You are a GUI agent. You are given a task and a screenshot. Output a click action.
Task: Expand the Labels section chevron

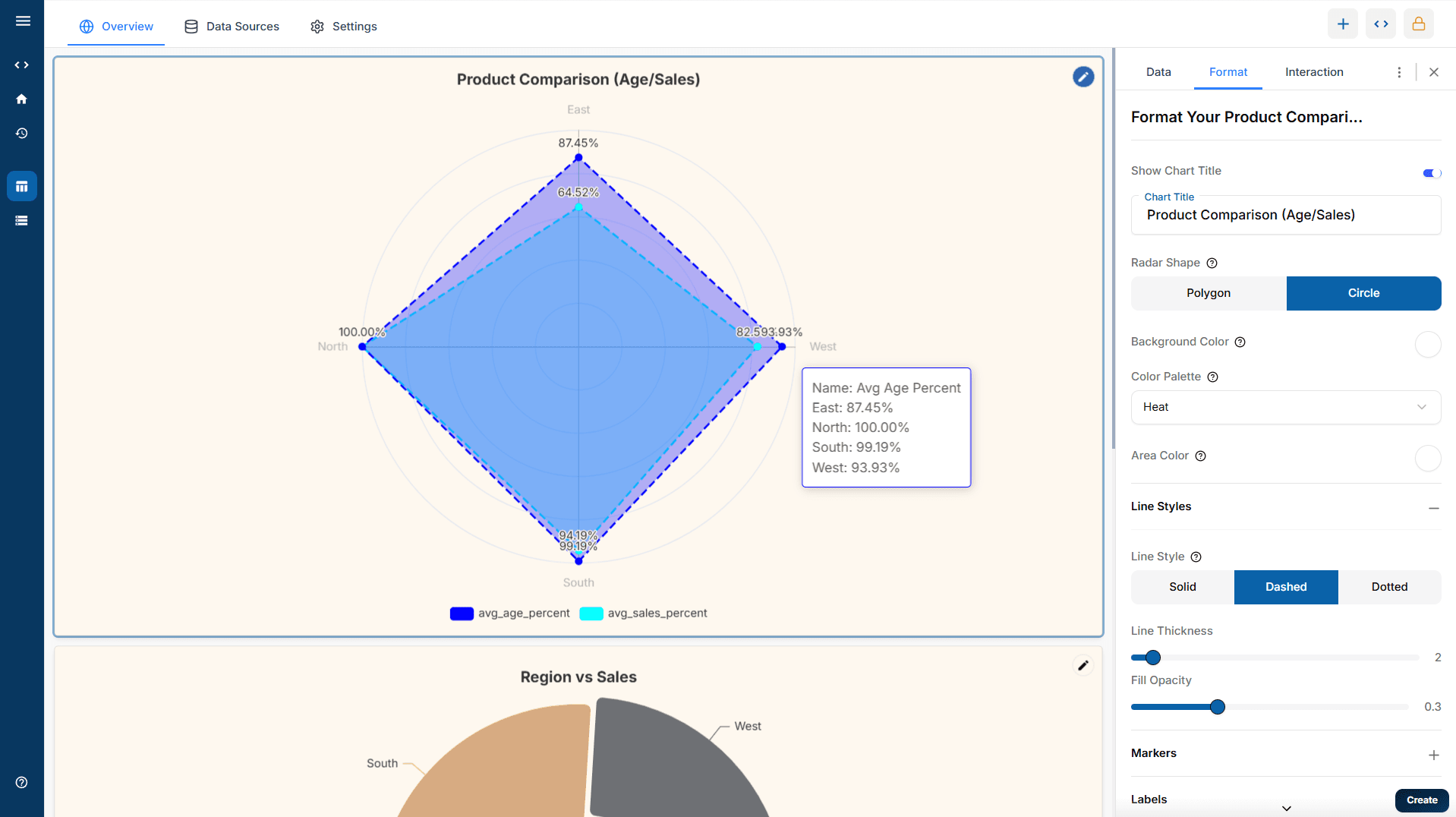point(1287,808)
